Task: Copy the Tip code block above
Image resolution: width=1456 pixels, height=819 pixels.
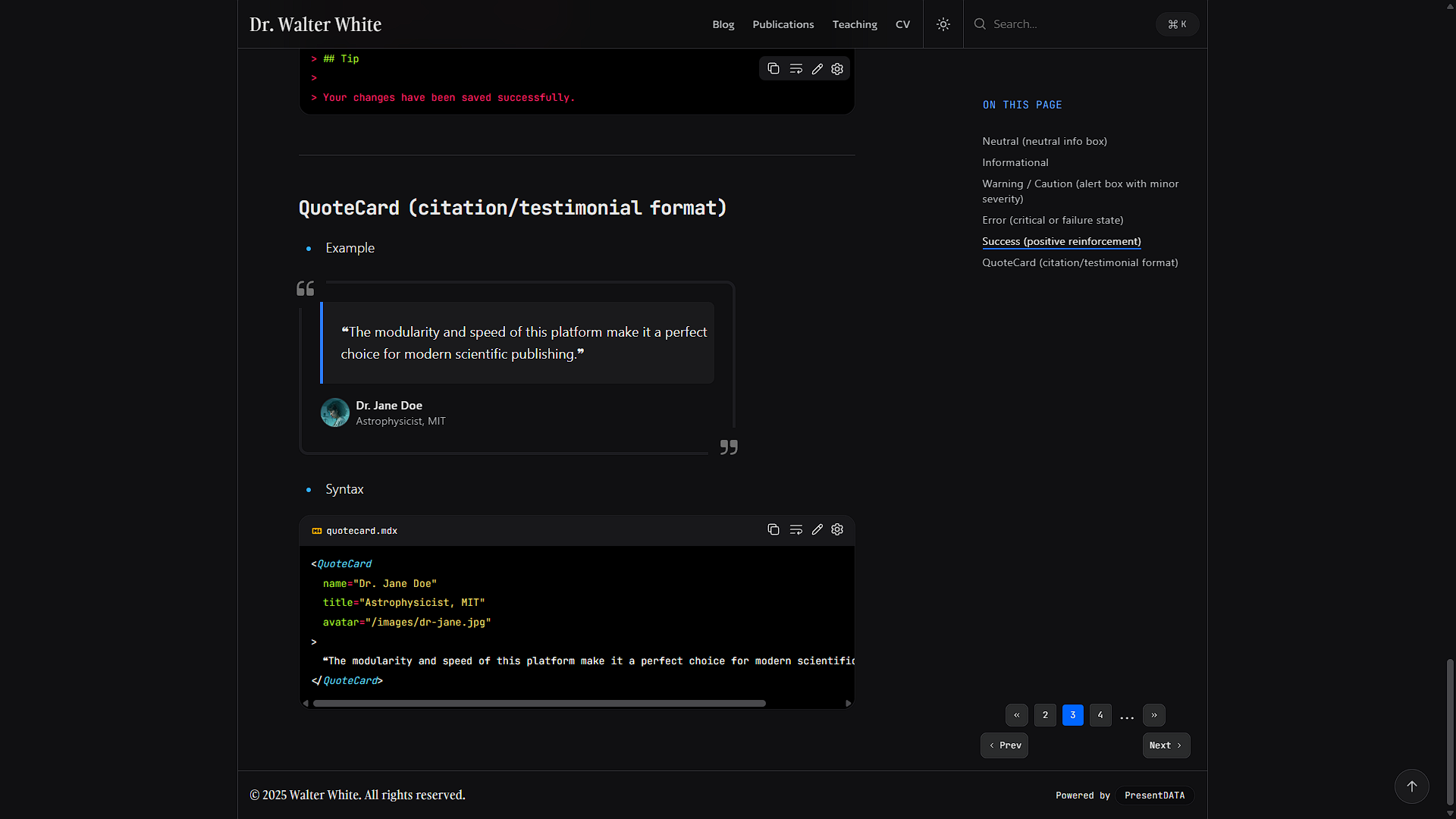Action: click(773, 69)
